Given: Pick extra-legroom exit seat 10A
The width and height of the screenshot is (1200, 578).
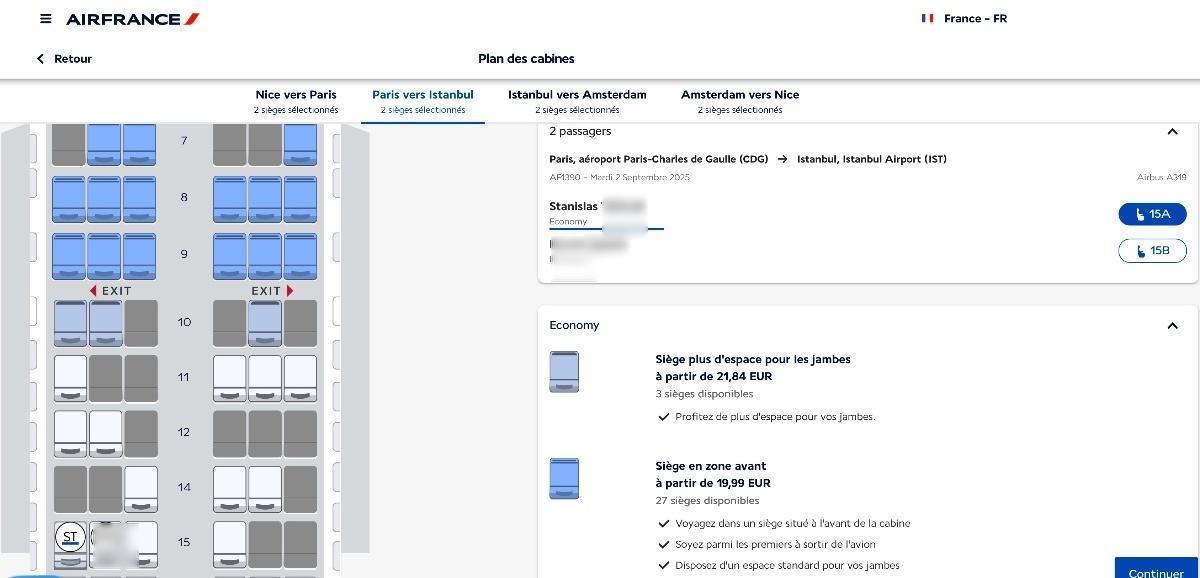Looking at the screenshot, I should (x=69, y=323).
